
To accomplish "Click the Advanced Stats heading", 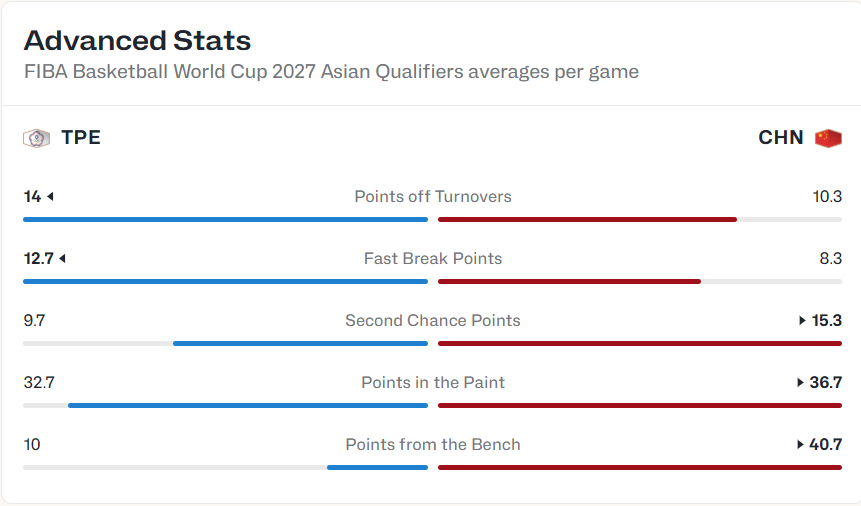I will point(137,41).
